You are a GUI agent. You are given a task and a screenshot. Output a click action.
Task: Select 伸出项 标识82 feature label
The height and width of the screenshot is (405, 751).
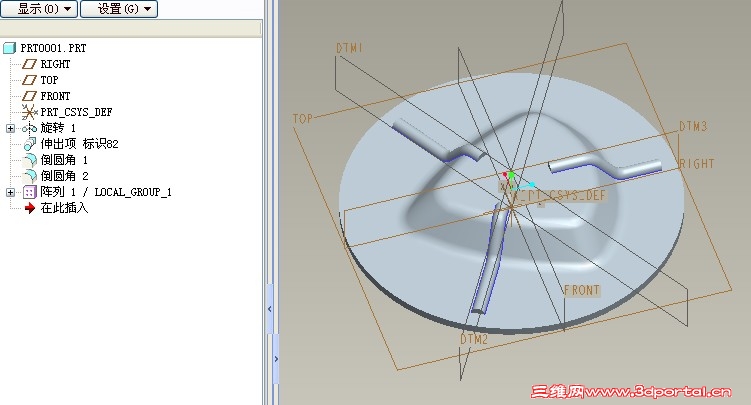[79, 144]
